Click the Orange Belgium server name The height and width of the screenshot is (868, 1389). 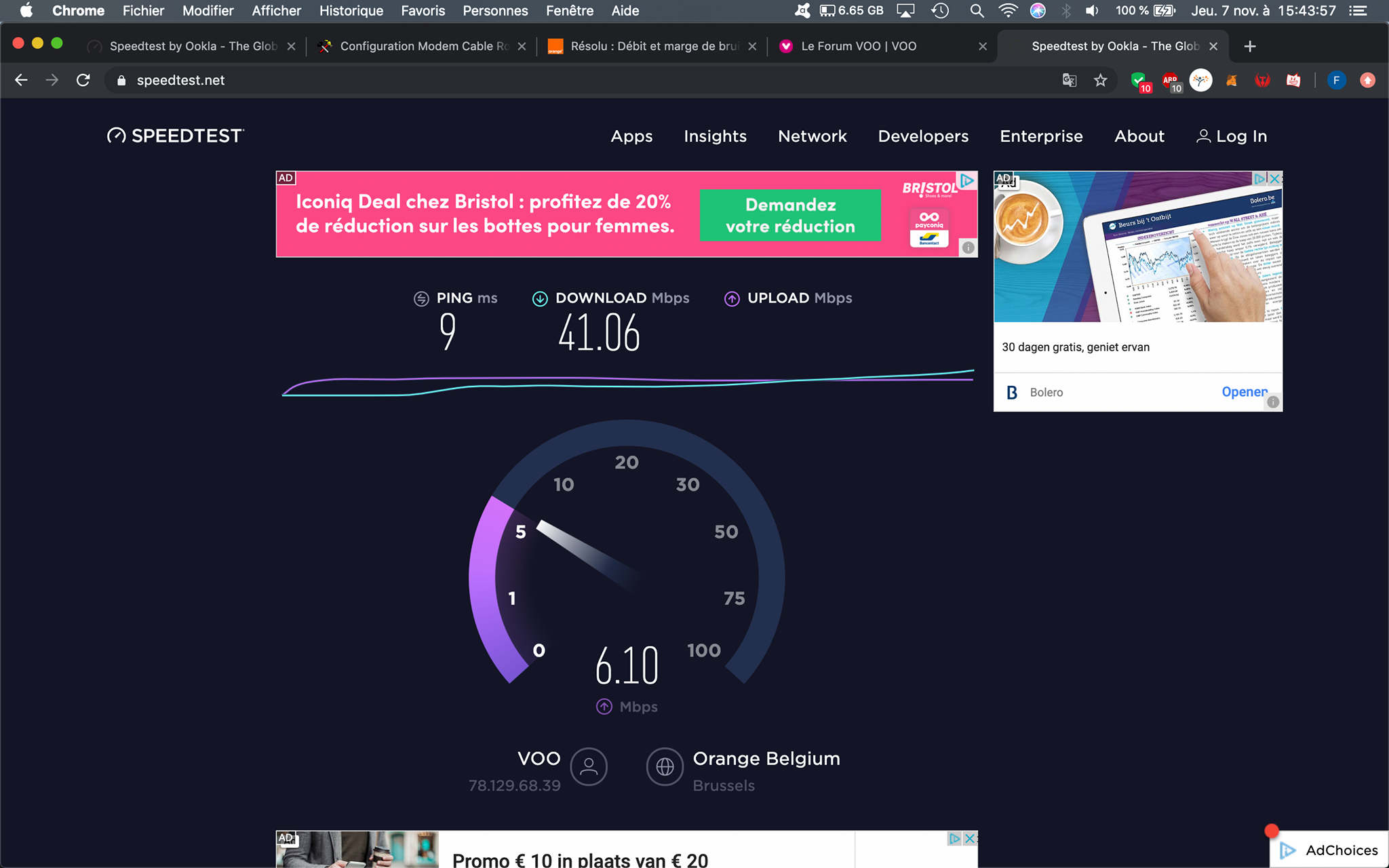coord(766,758)
